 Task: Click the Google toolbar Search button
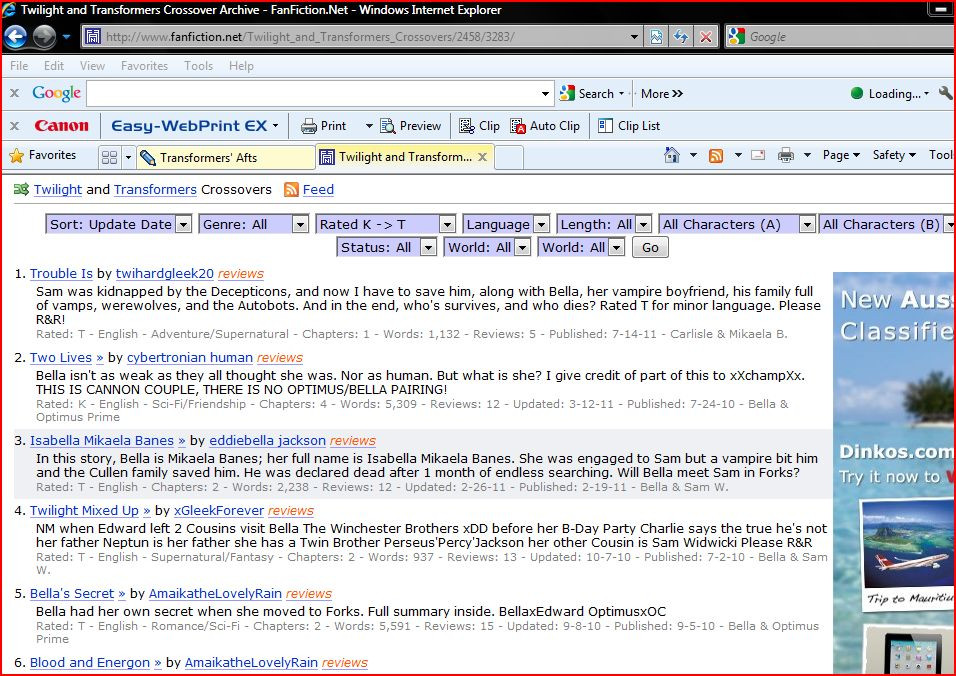coord(588,93)
